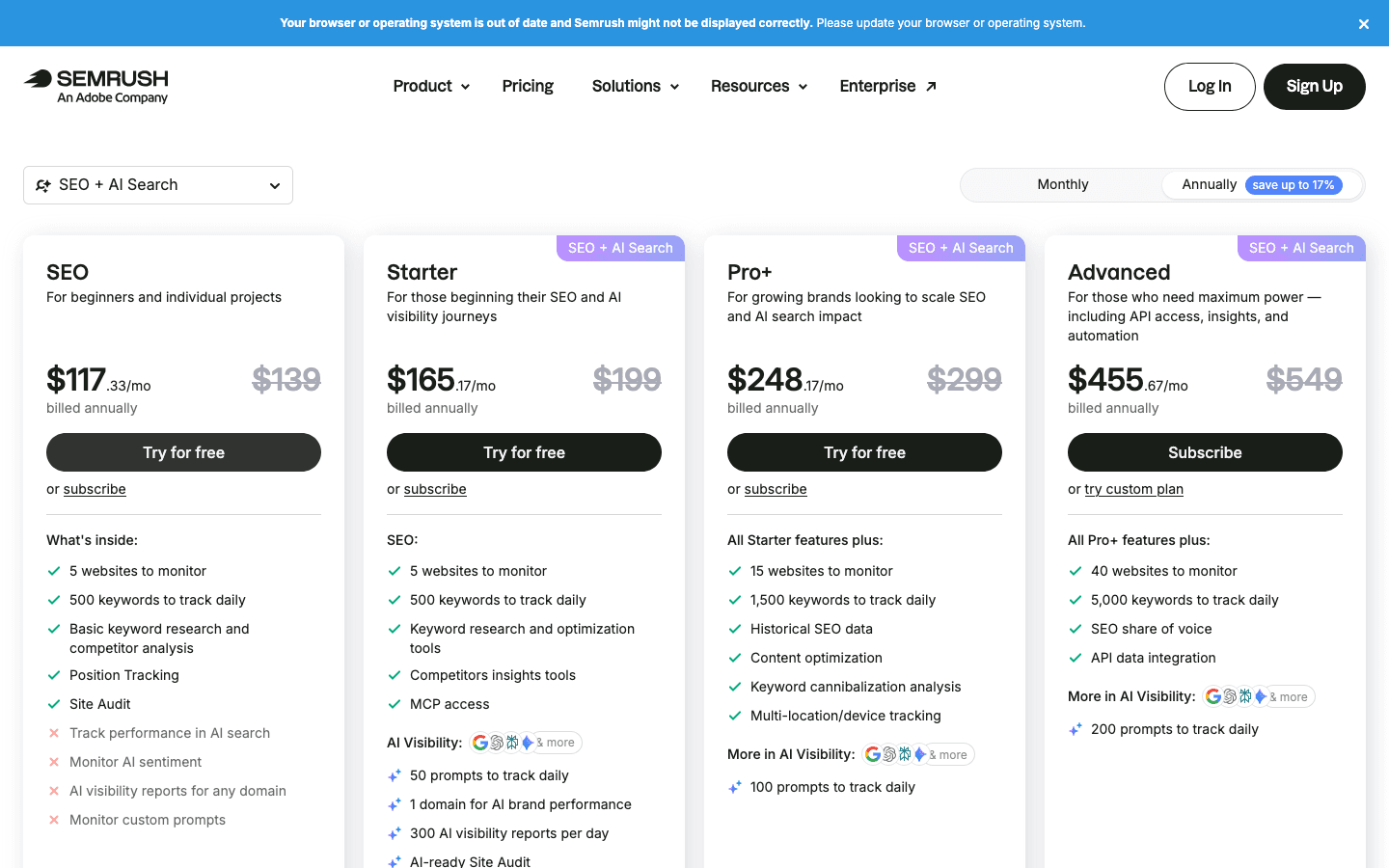Subscribe to the Advanced plan
Image resolution: width=1389 pixels, height=868 pixels.
[x=1205, y=452]
